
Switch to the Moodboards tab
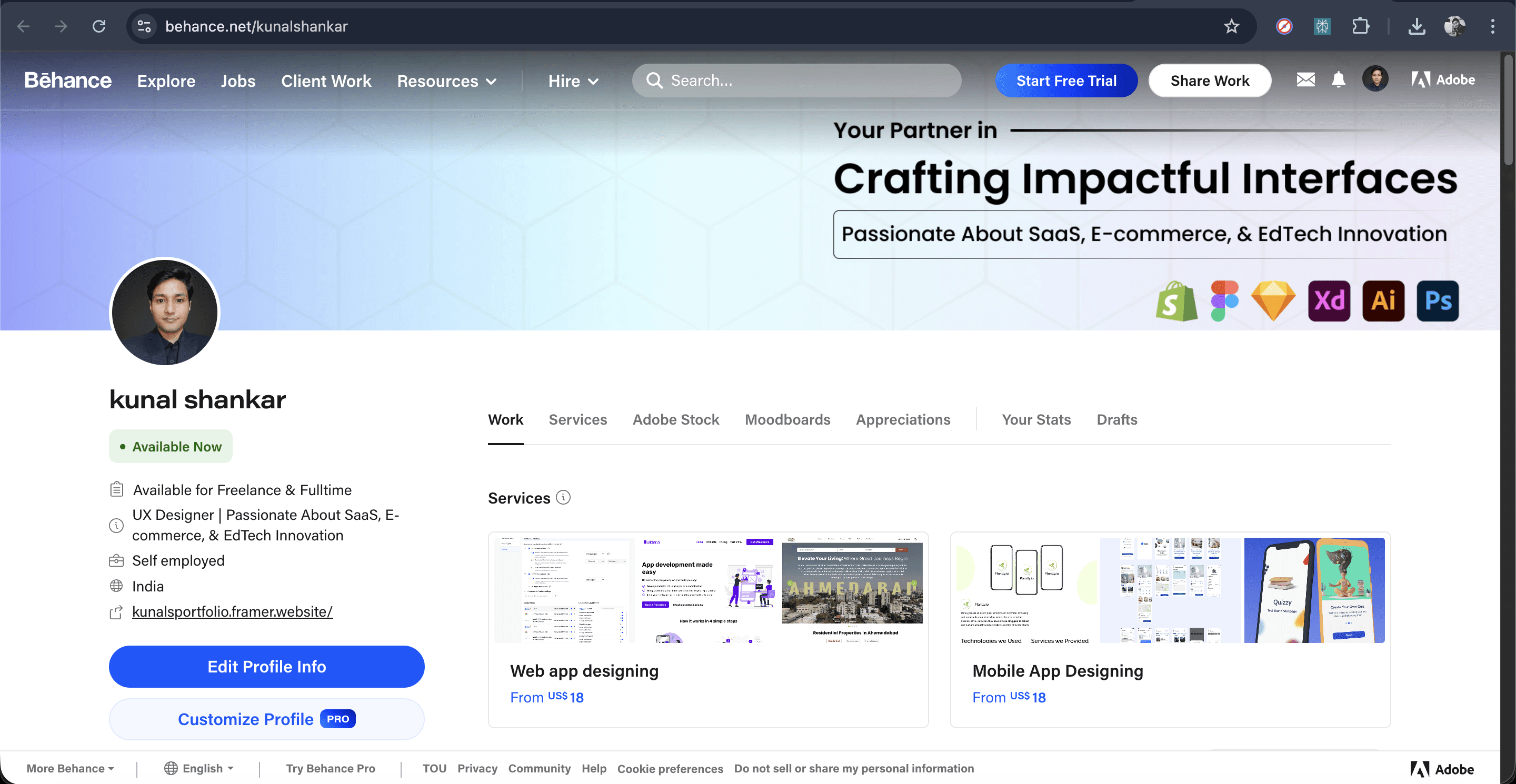tap(787, 419)
